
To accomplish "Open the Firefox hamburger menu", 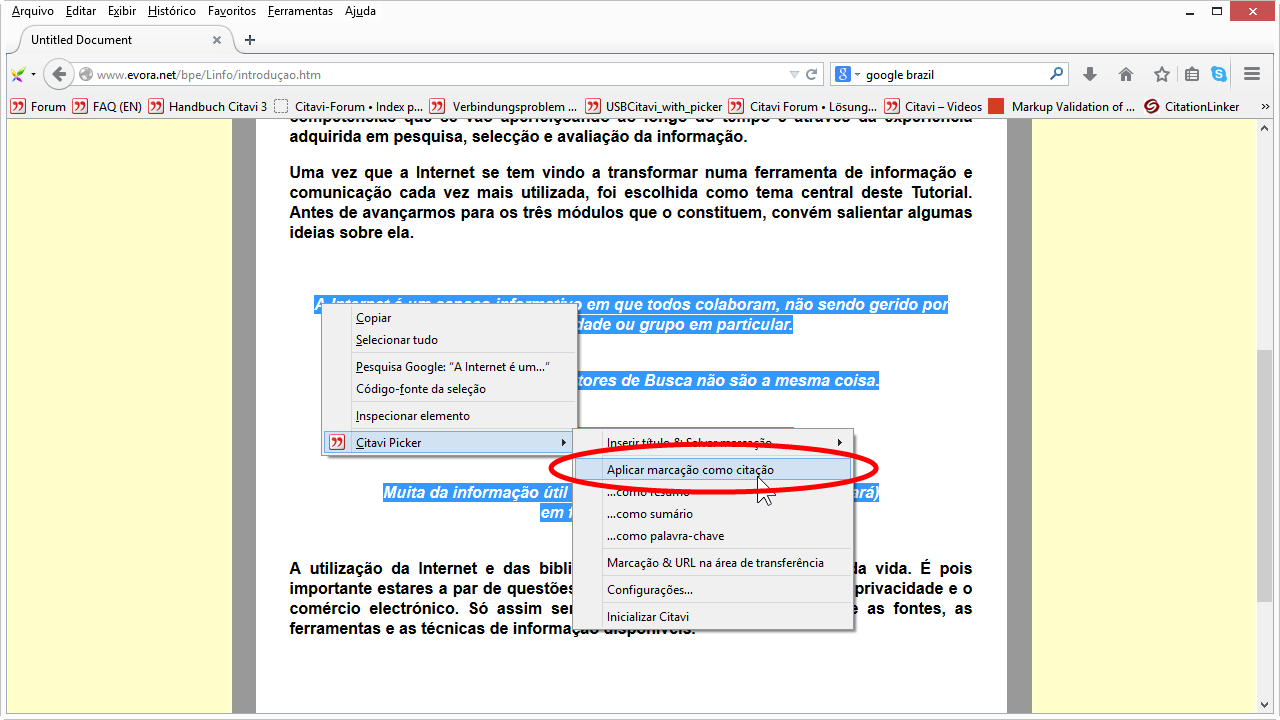I will (1252, 74).
